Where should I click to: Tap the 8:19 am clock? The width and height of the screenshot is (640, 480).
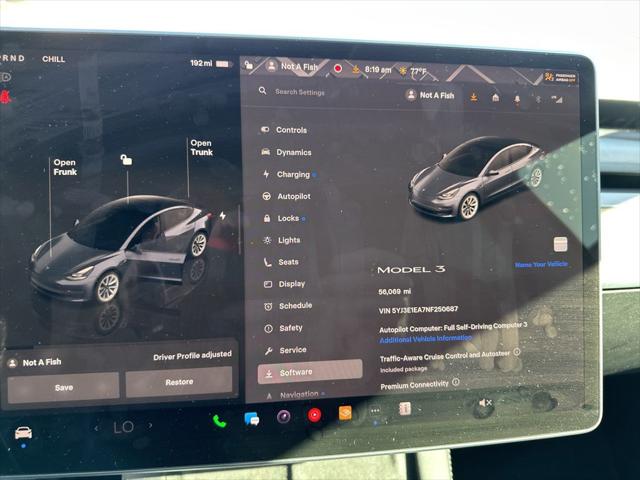[378, 70]
